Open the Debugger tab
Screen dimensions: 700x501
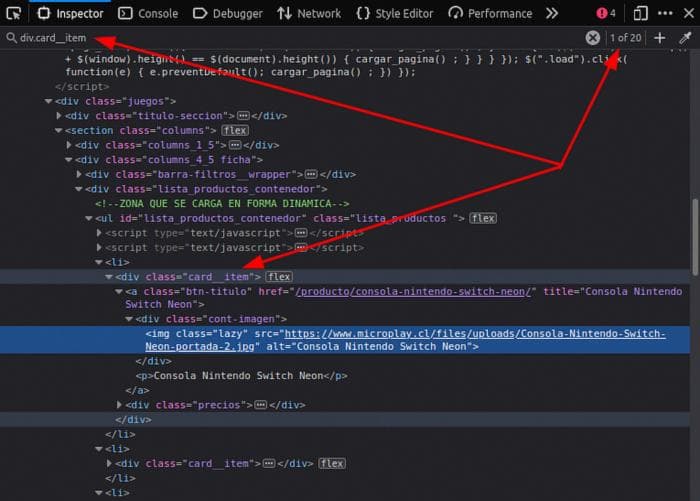[x=228, y=13]
